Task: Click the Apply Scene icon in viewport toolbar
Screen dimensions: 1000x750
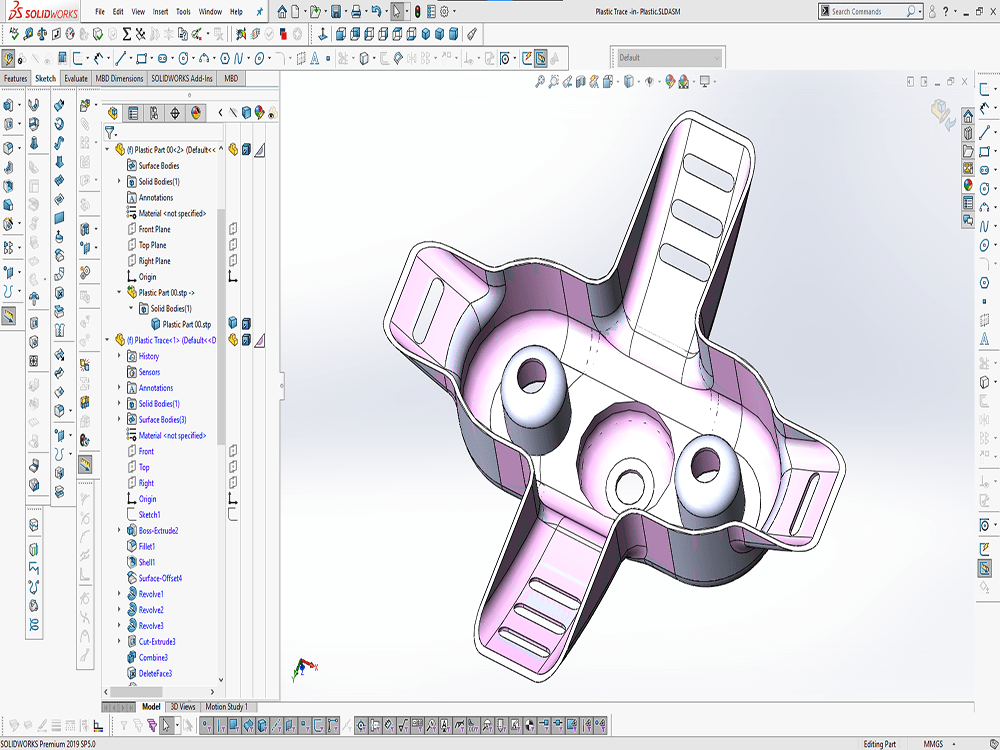Action: [x=684, y=82]
